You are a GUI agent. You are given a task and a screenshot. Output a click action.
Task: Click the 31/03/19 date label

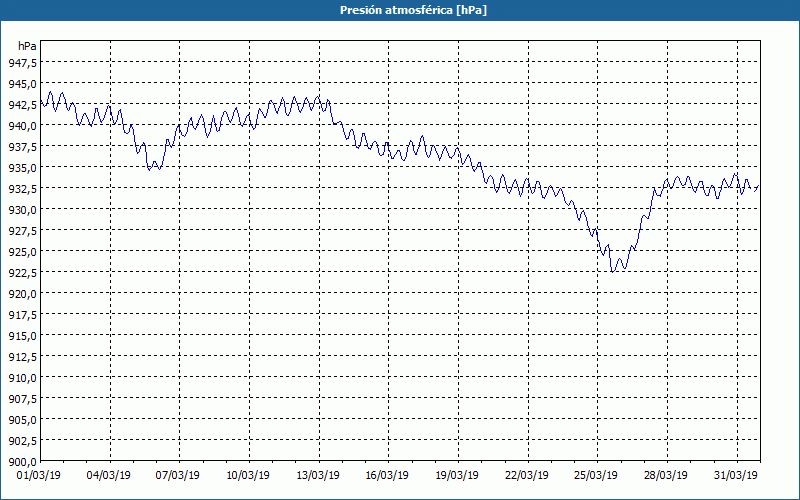pyautogui.click(x=737, y=475)
